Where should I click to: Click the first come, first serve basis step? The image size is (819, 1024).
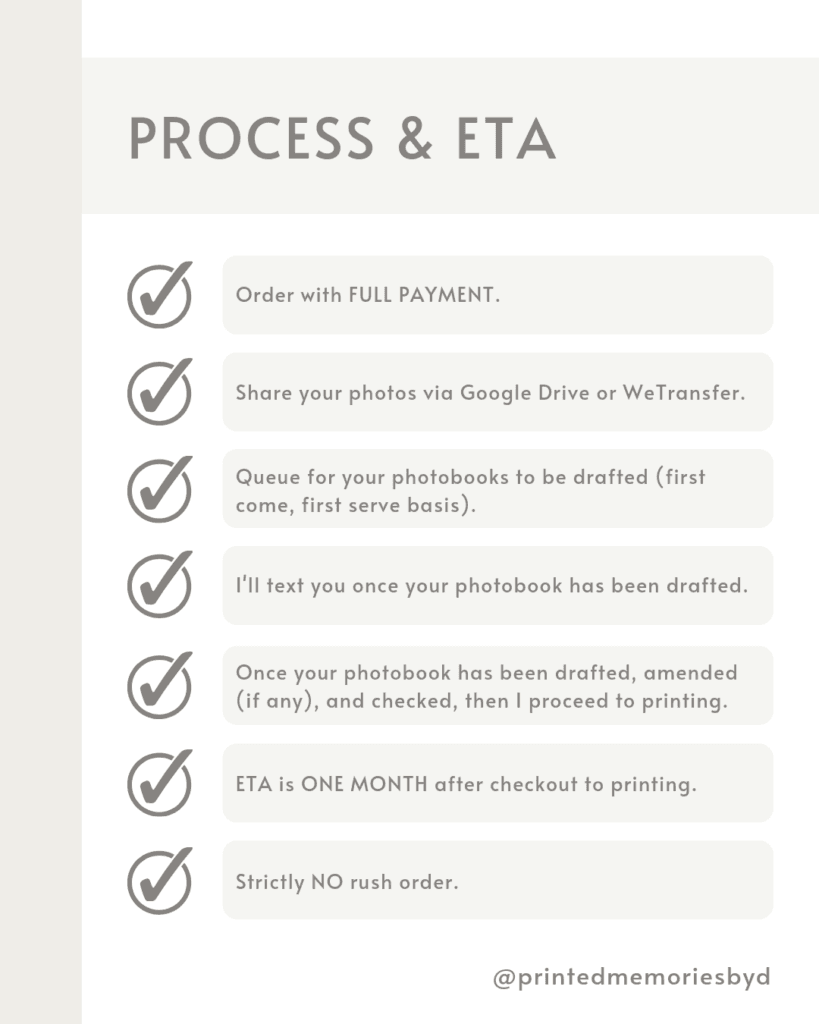click(497, 489)
